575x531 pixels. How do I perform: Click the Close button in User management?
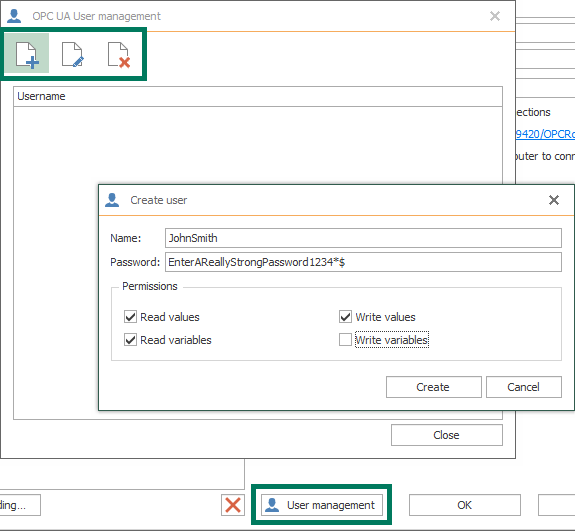(447, 435)
